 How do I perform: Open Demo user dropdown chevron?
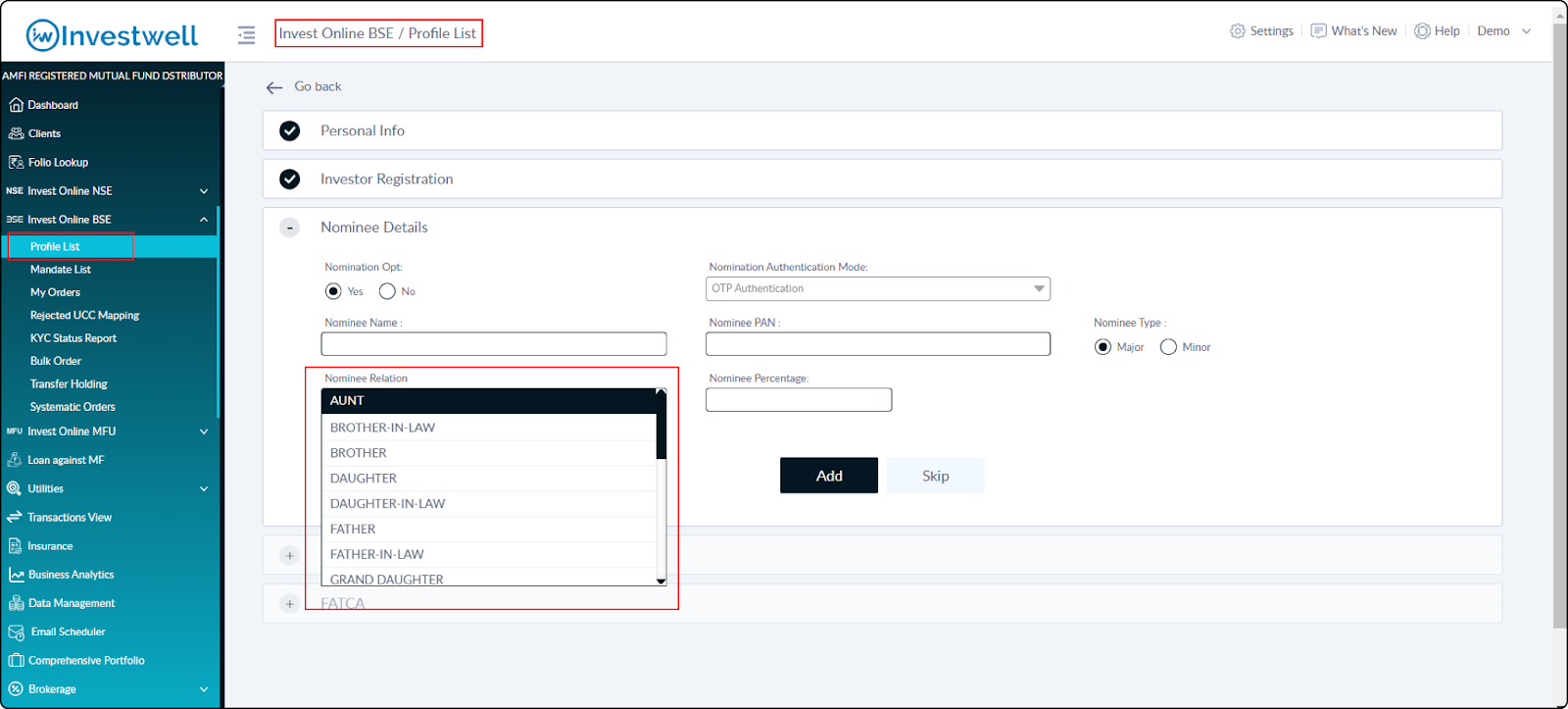(1526, 31)
